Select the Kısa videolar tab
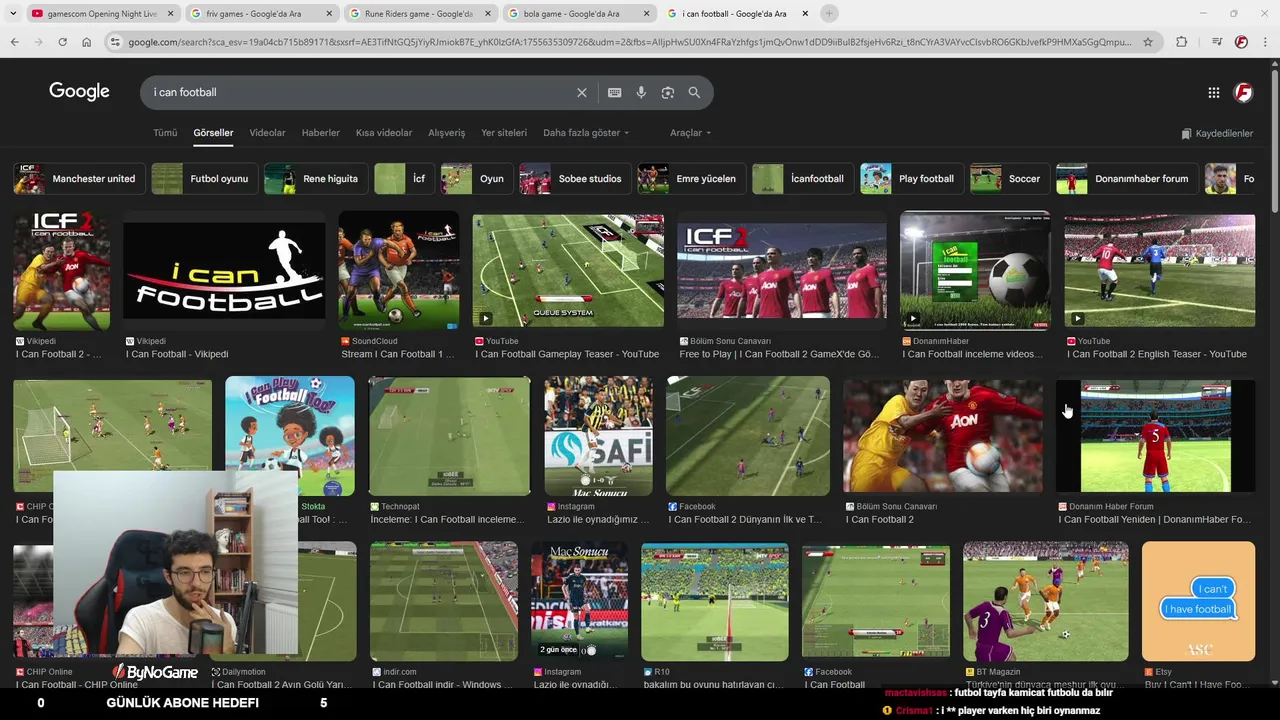Screen dimensions: 1280x720 (x=384, y=133)
